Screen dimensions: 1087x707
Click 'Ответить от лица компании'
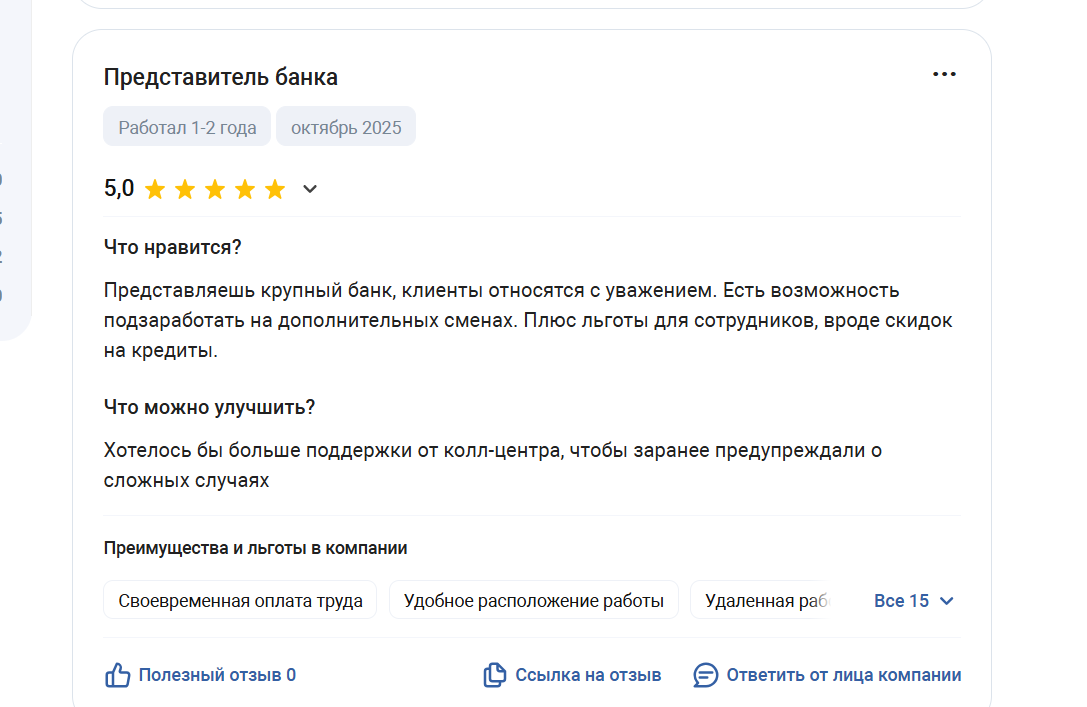tap(843, 675)
